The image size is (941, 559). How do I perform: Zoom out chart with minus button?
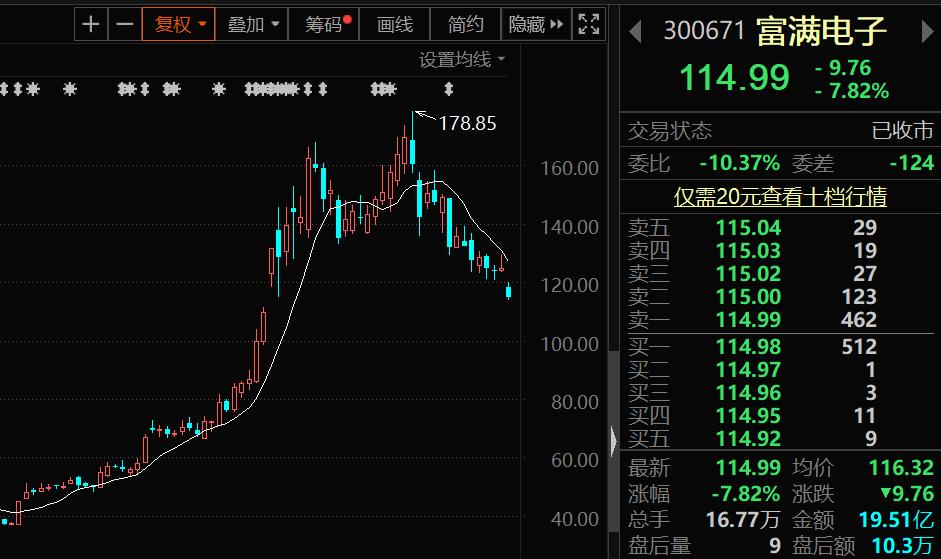coord(124,24)
